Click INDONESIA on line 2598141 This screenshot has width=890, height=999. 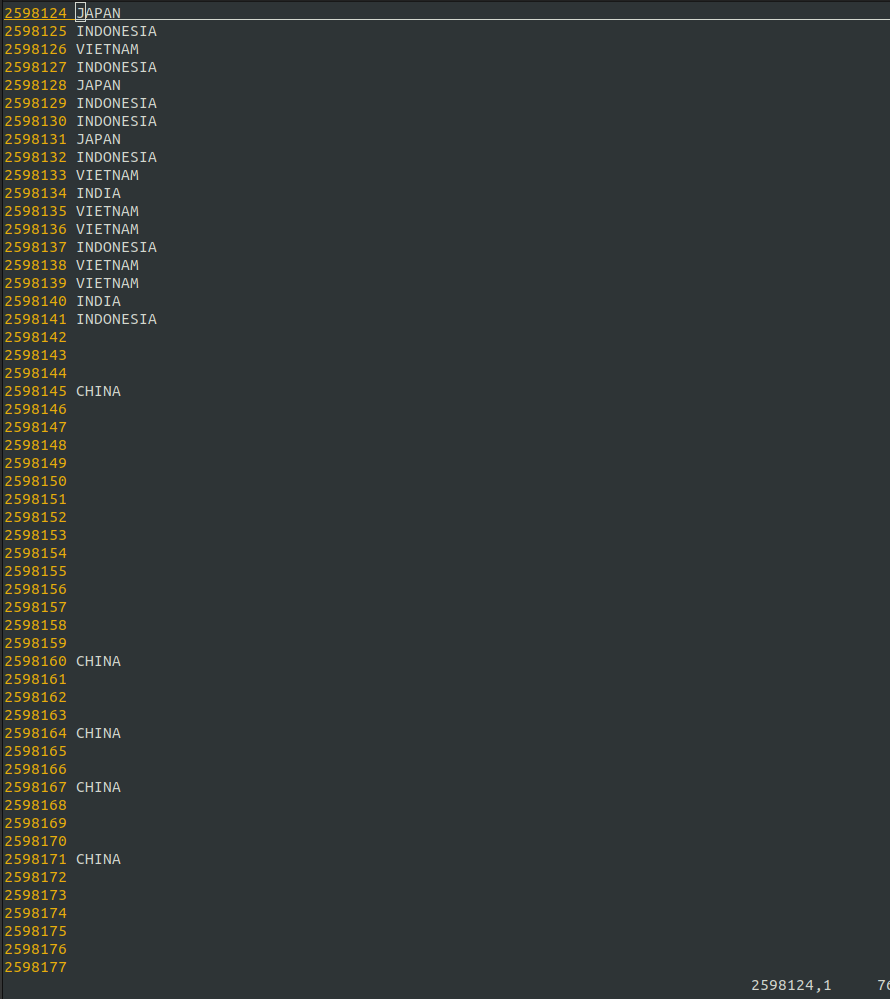pyautogui.click(x=116, y=319)
